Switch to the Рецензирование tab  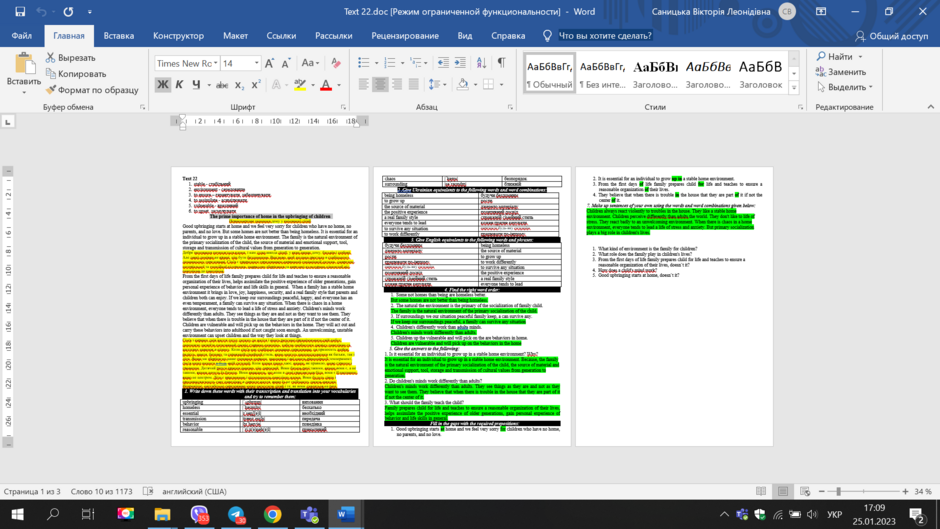click(x=405, y=36)
